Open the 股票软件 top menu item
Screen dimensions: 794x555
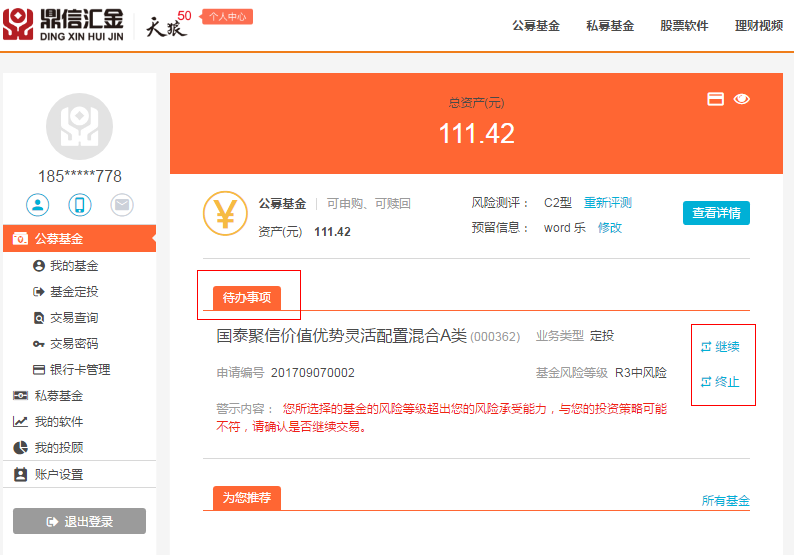click(684, 26)
